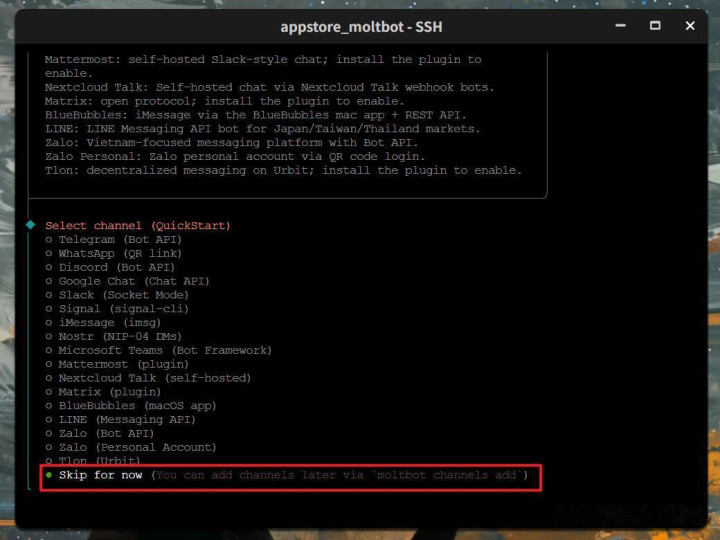
Task: Click the appstore_moltbot - SSH title text
Action: [361, 27]
